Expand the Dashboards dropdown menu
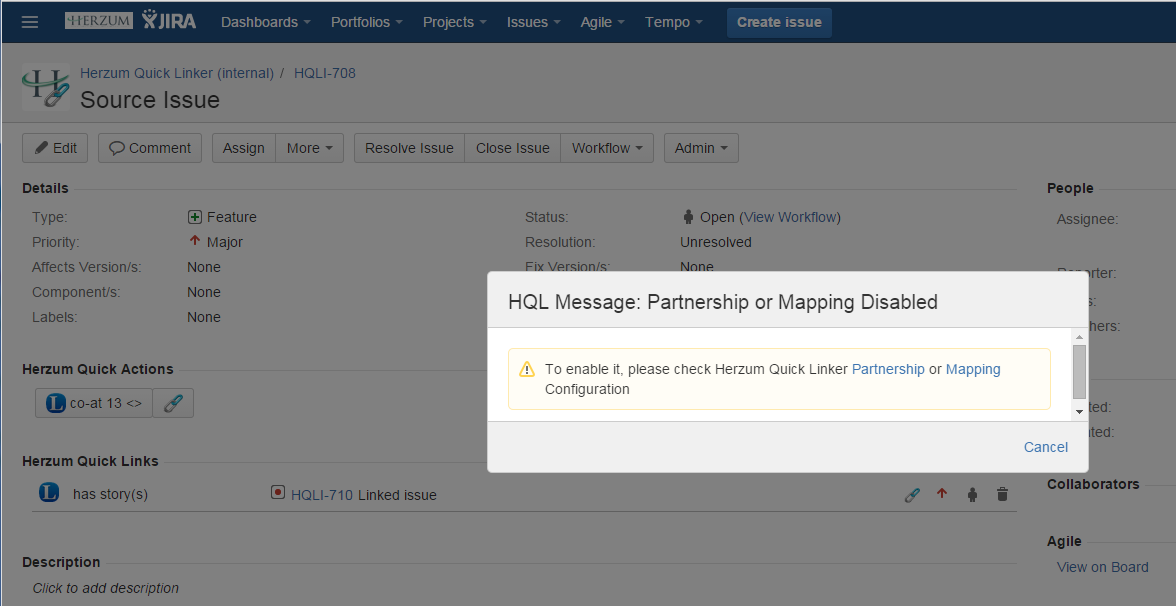 (x=265, y=22)
